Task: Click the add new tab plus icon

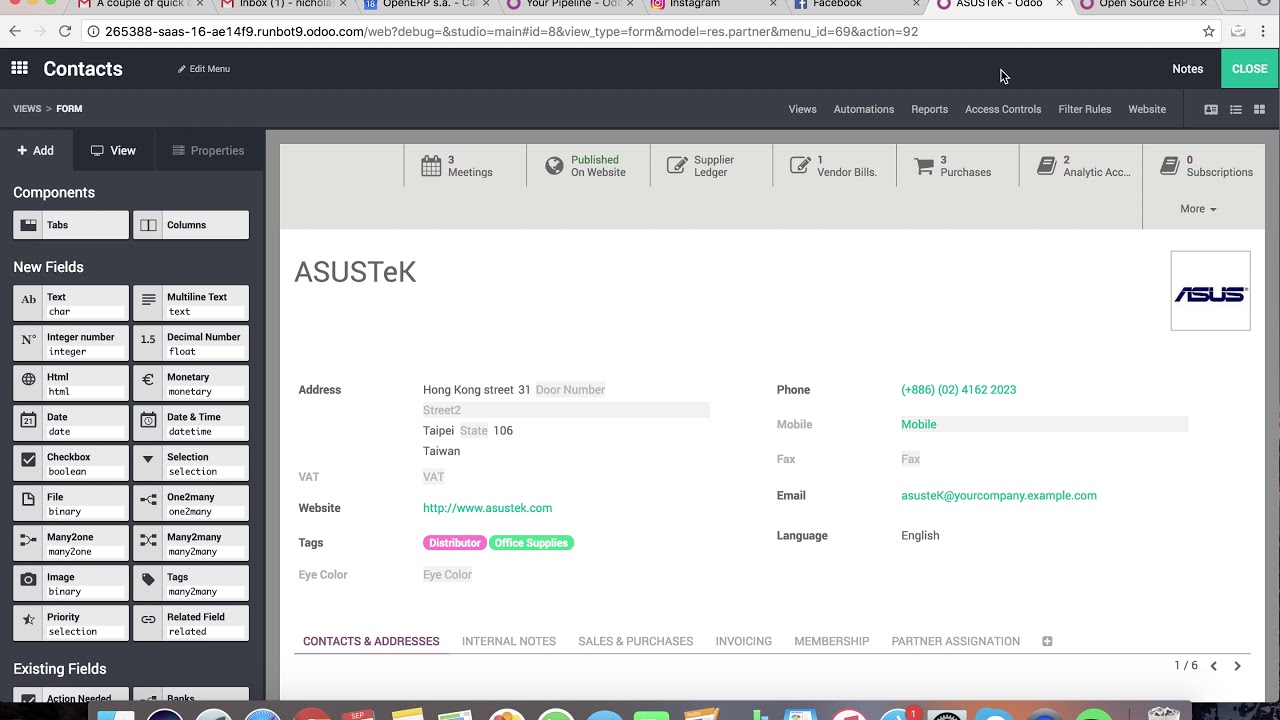Action: [x=1047, y=641]
